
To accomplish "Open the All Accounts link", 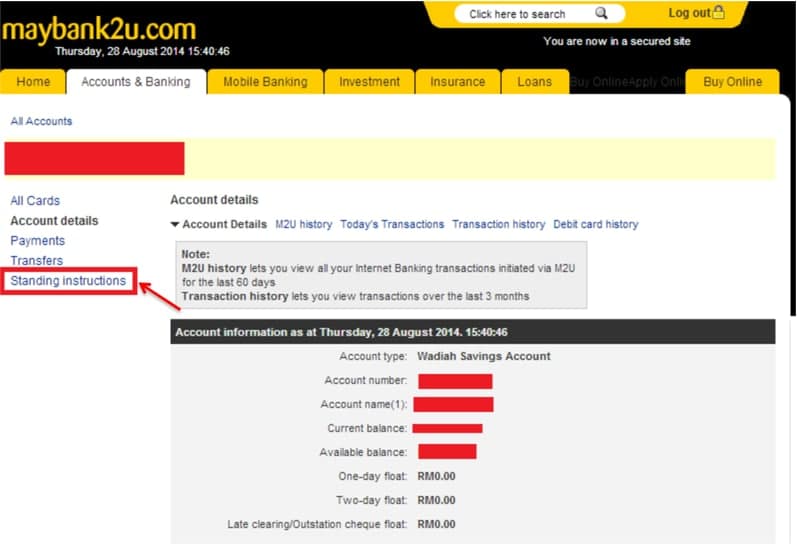I will (x=41, y=121).
